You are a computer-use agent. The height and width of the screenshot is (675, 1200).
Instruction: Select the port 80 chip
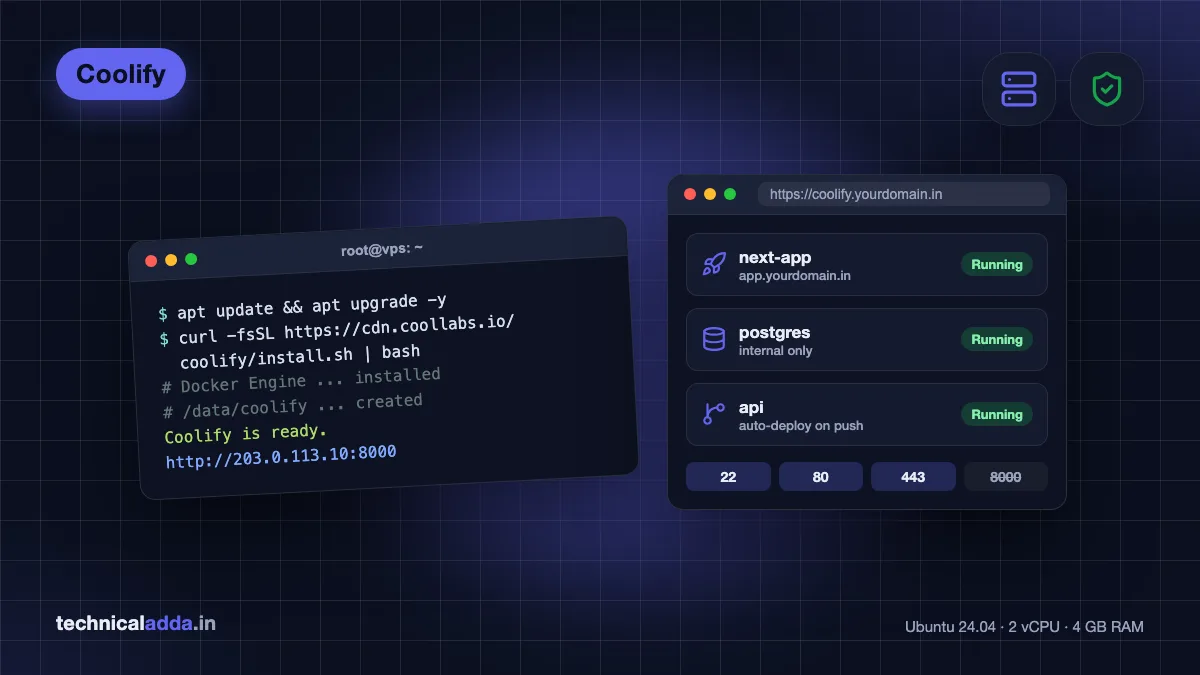click(x=821, y=477)
